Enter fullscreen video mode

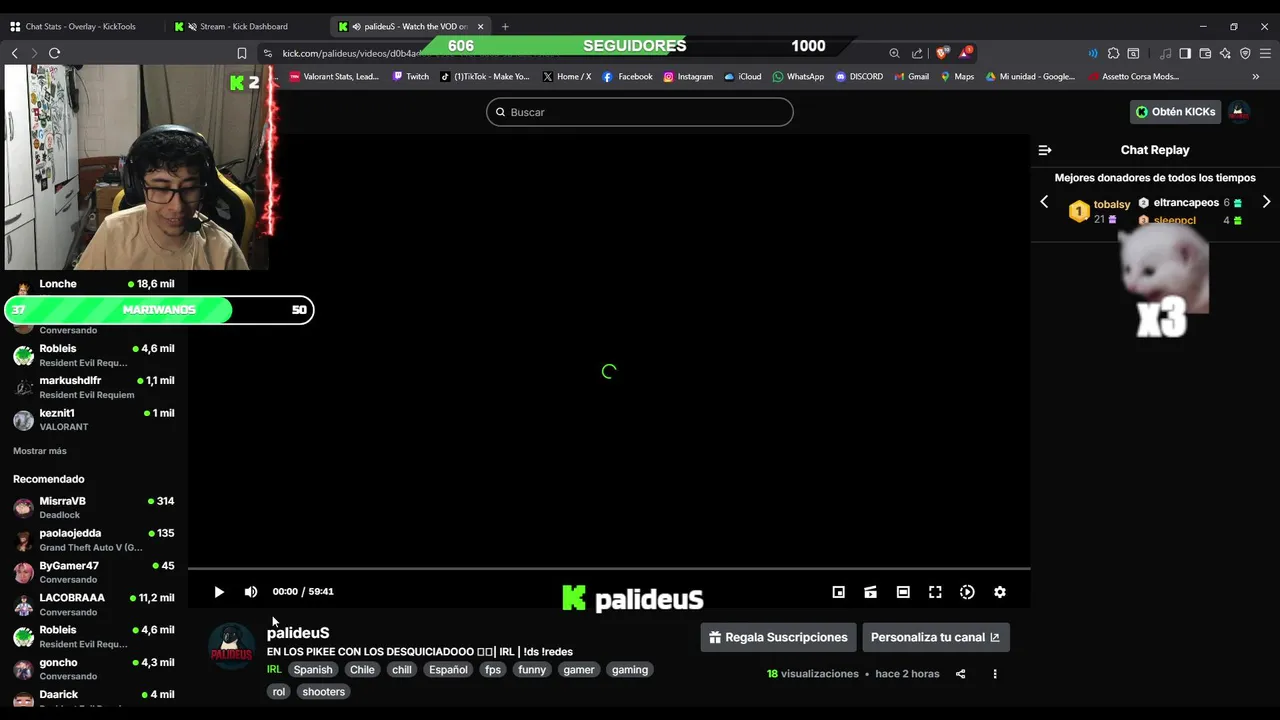pyautogui.click(x=935, y=592)
